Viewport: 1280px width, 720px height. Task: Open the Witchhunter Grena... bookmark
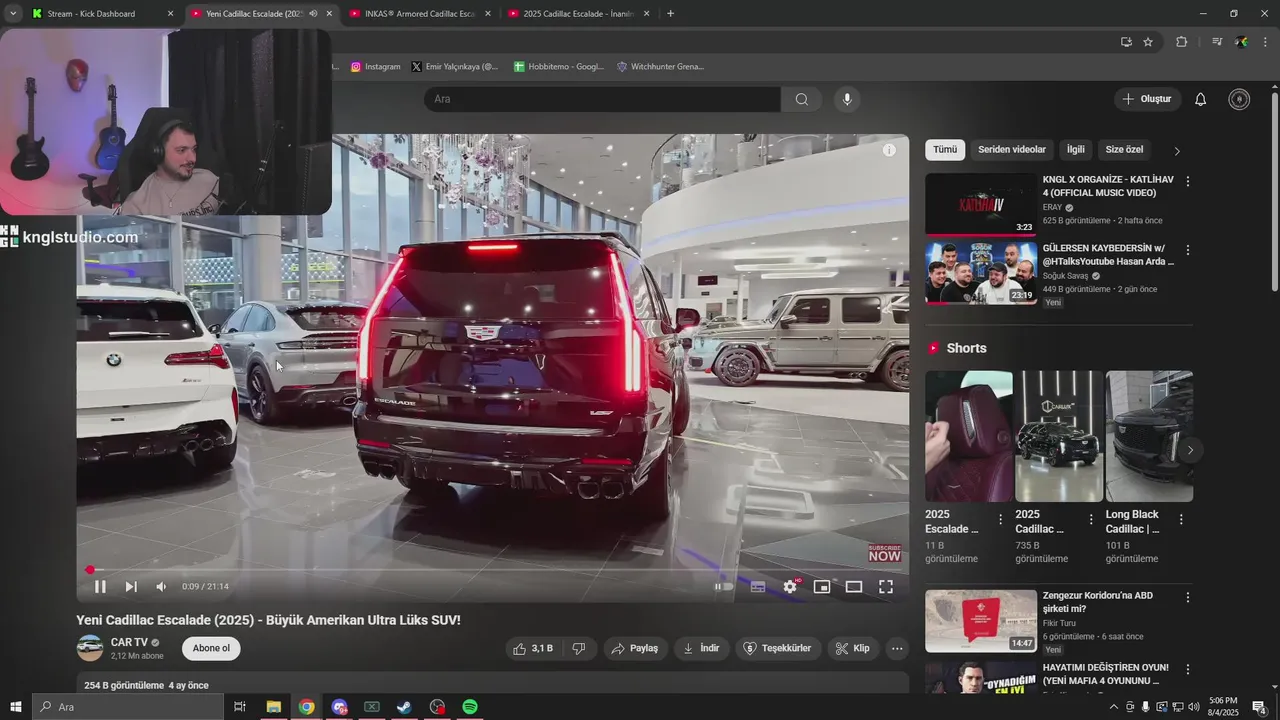click(x=660, y=67)
